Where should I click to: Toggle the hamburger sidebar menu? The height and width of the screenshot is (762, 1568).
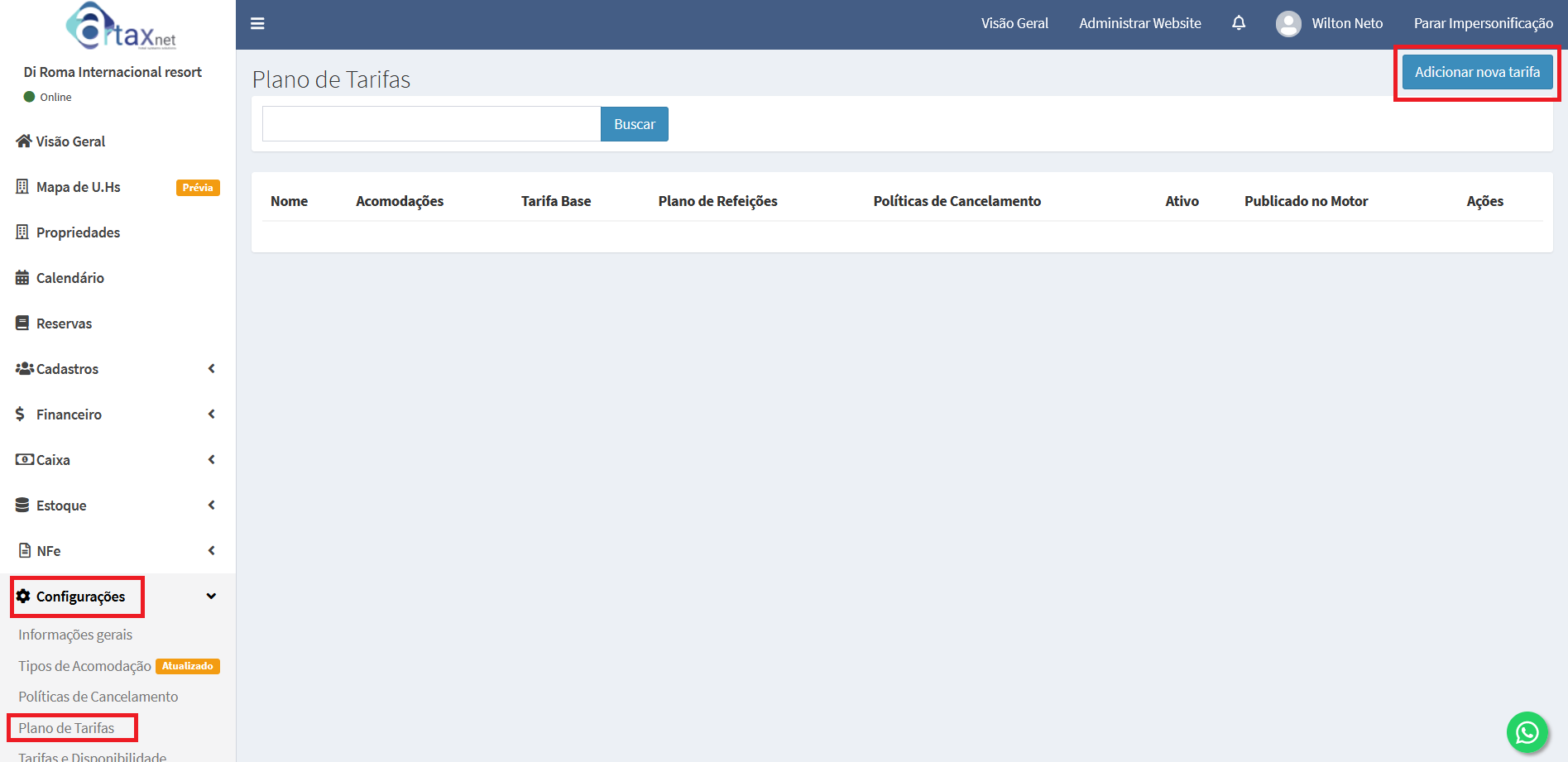coord(257,23)
